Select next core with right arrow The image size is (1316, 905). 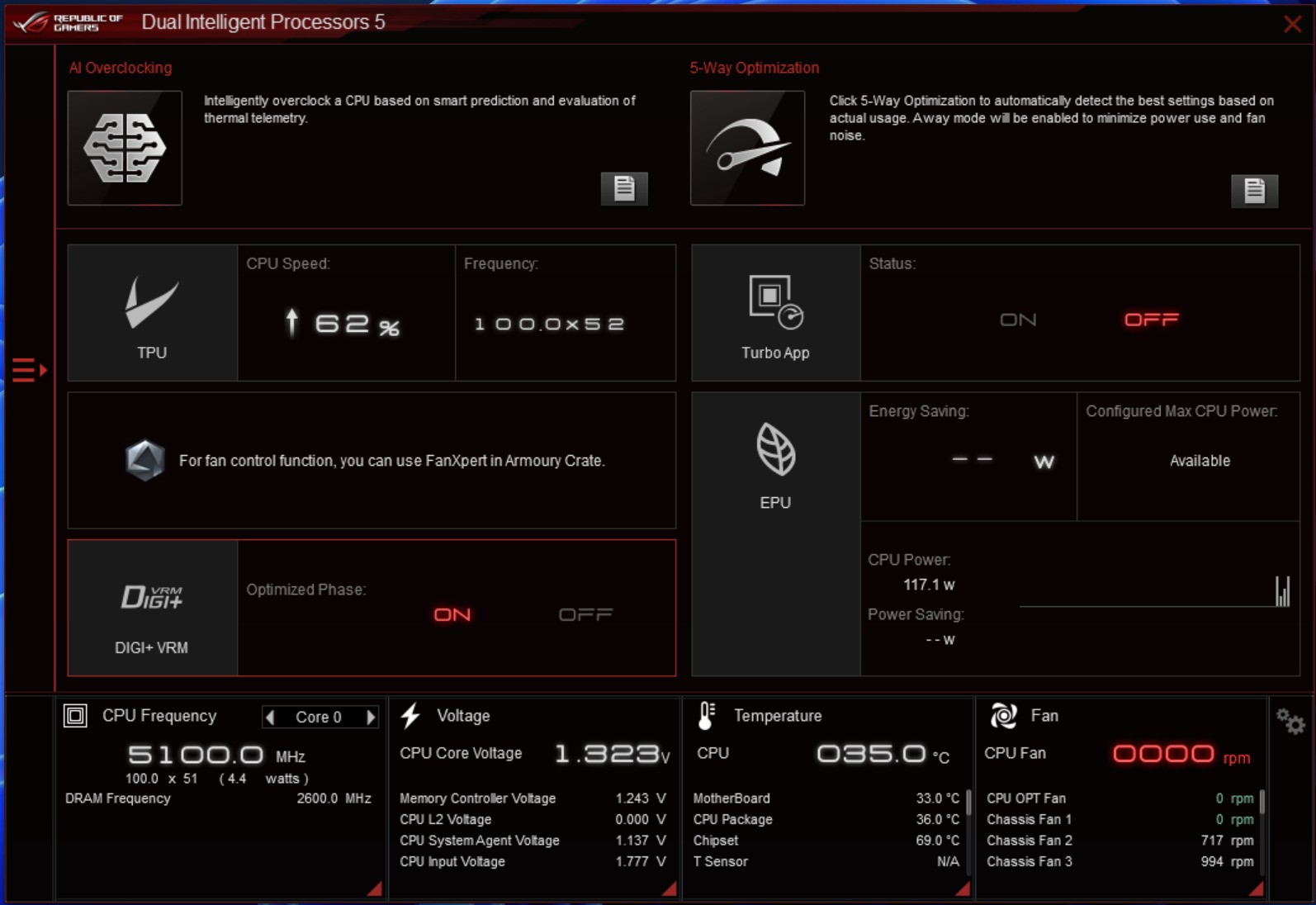point(371,718)
